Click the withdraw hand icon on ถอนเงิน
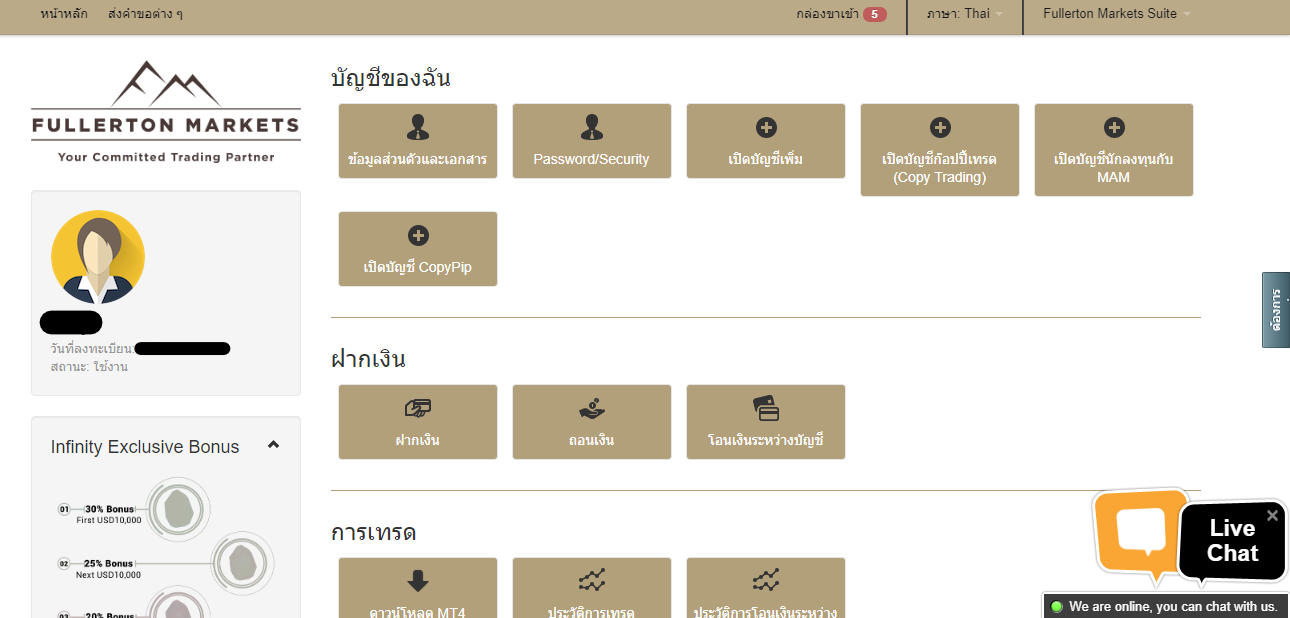This screenshot has width=1290, height=618. point(592,408)
